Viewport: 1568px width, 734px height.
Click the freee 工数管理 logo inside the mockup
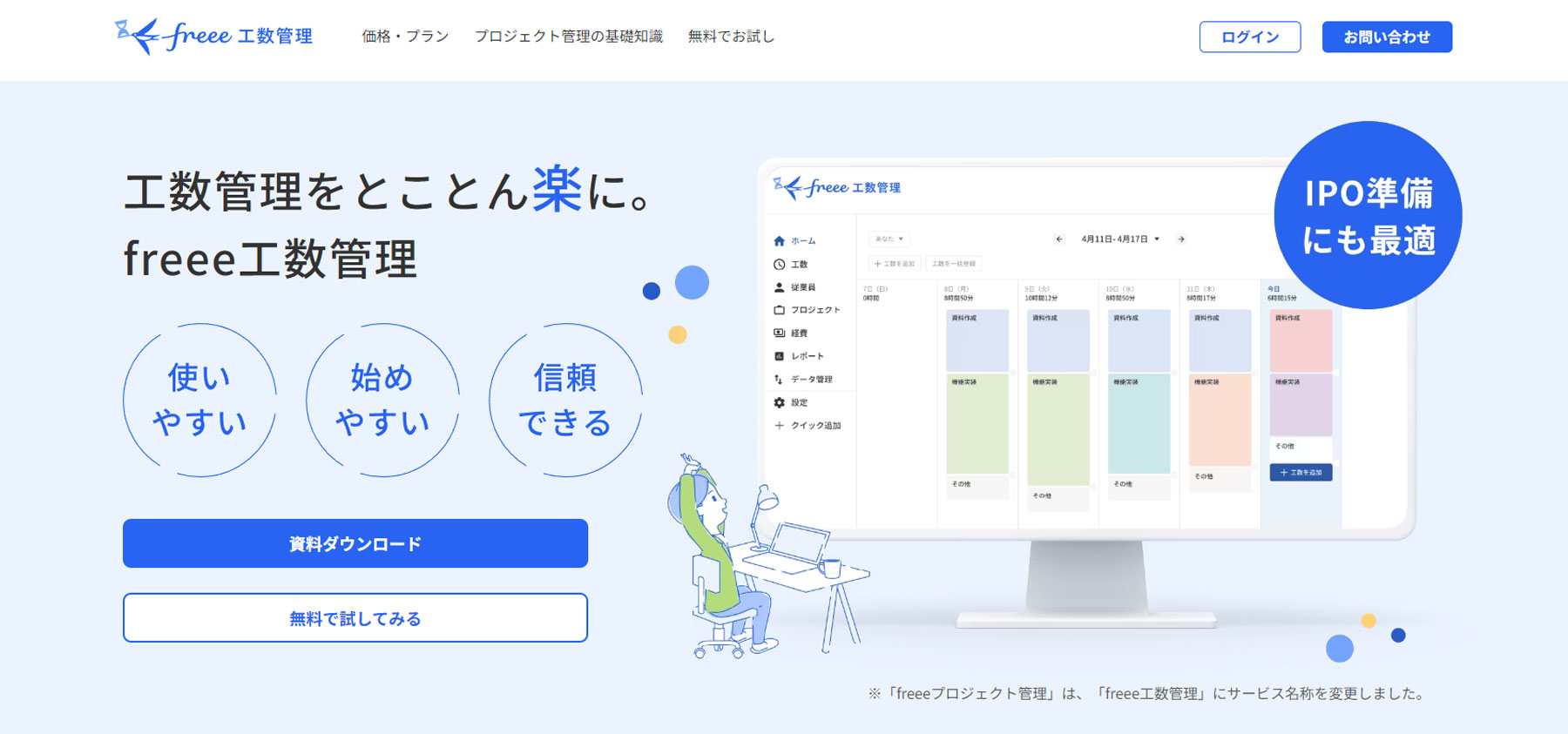point(837,187)
